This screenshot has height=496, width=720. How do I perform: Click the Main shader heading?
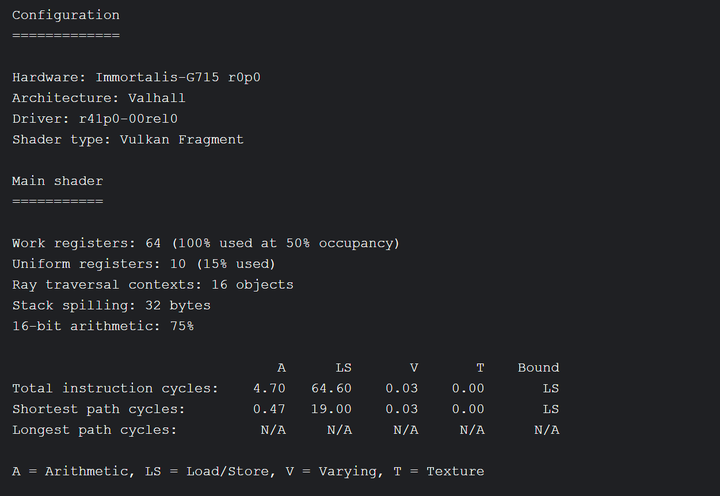coord(57,181)
